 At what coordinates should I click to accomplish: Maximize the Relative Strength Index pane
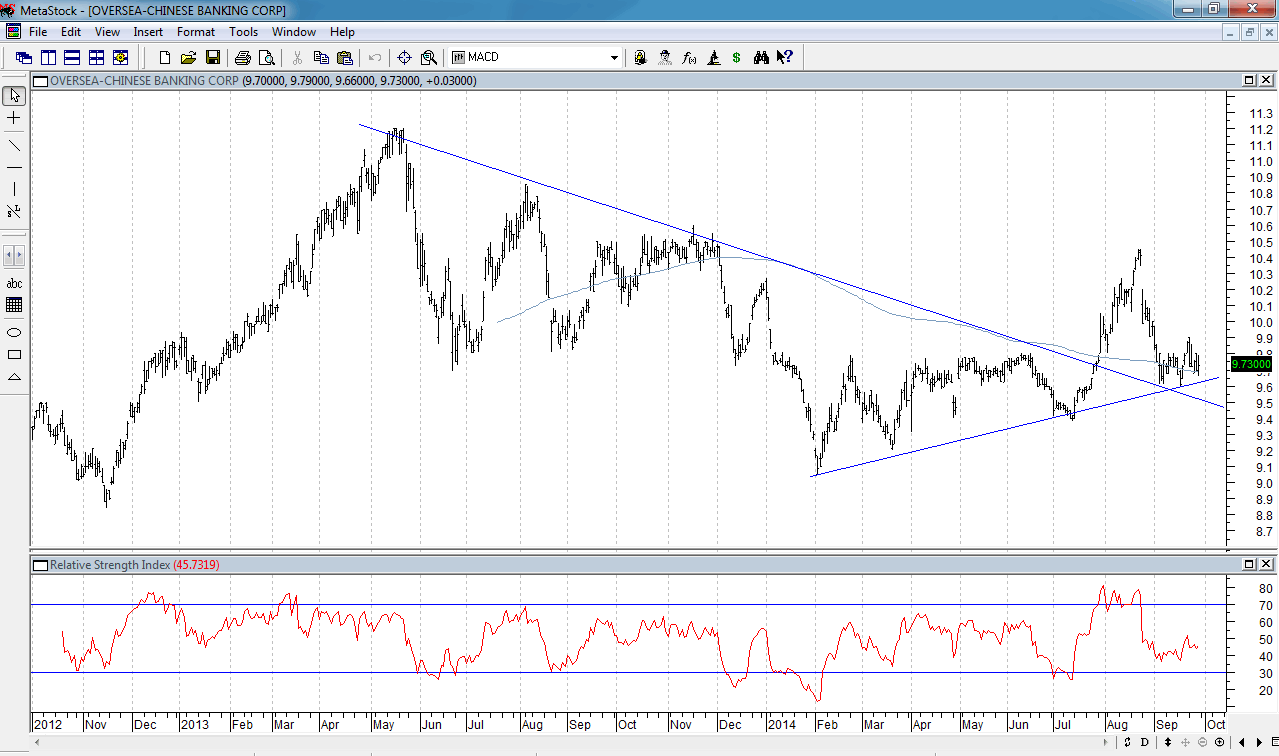tap(1249, 565)
